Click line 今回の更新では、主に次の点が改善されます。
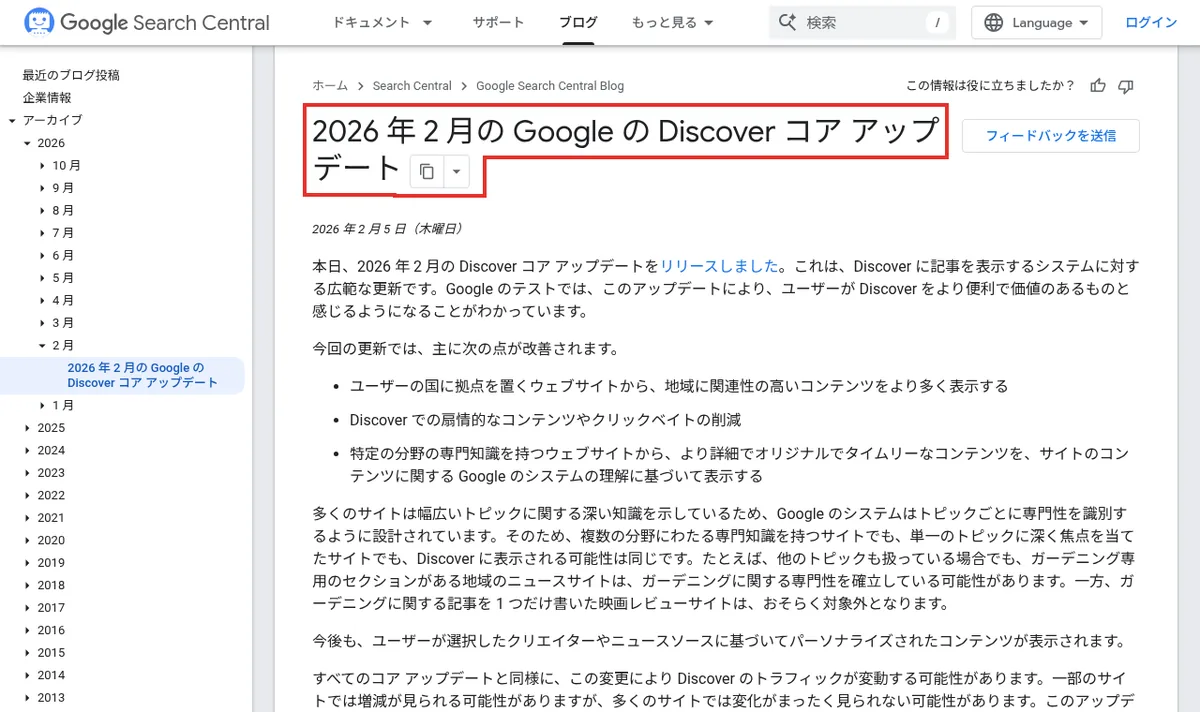Image resolution: width=1200 pixels, height=712 pixels. [466, 349]
